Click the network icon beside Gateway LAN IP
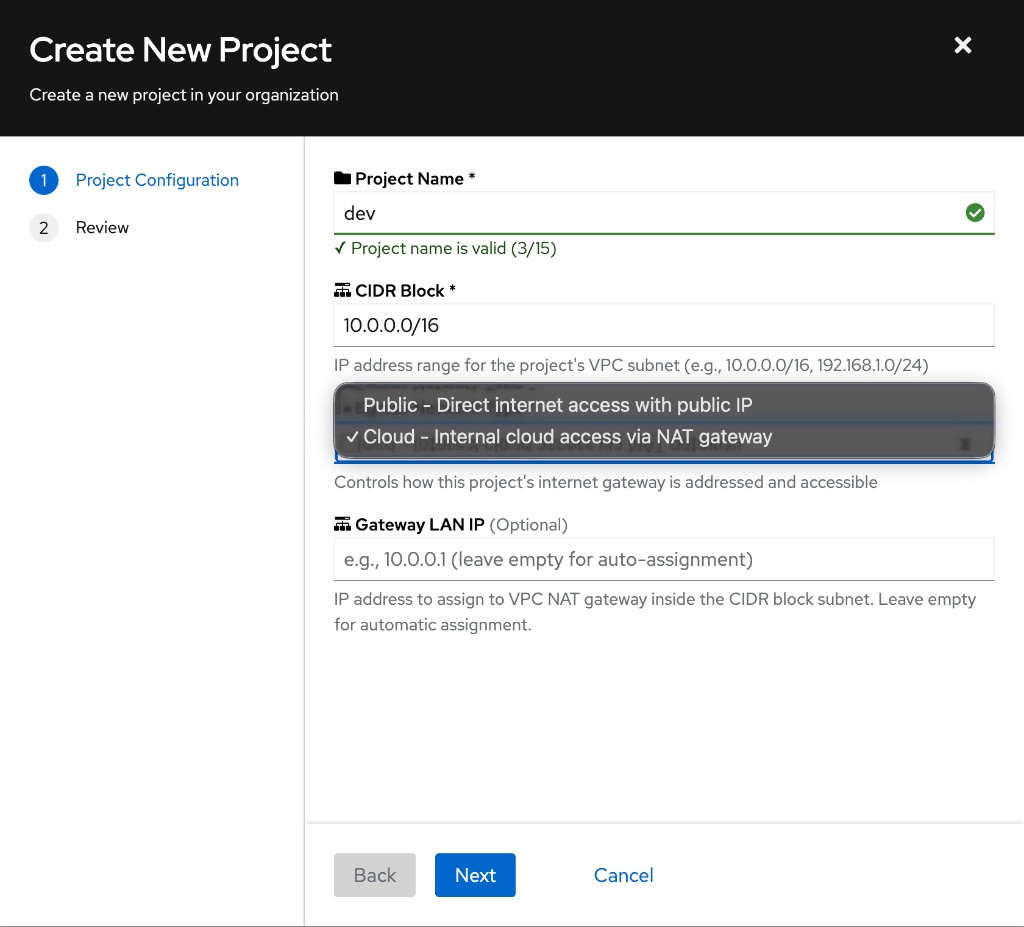 point(341,523)
